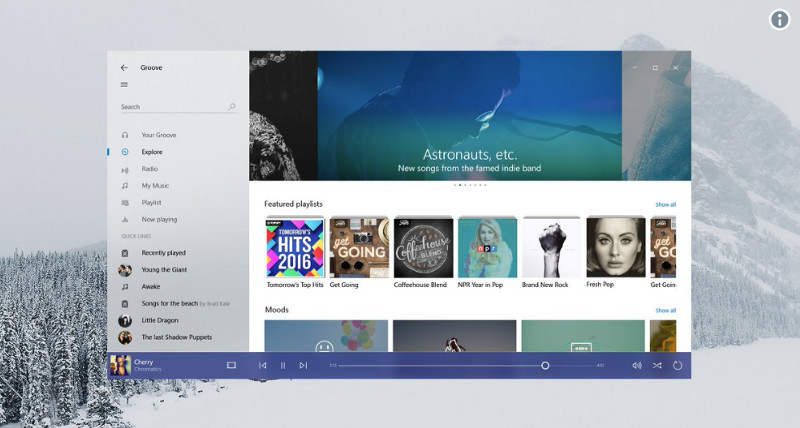Pause the current song
Screen dimensions: 800x428
coord(283,365)
